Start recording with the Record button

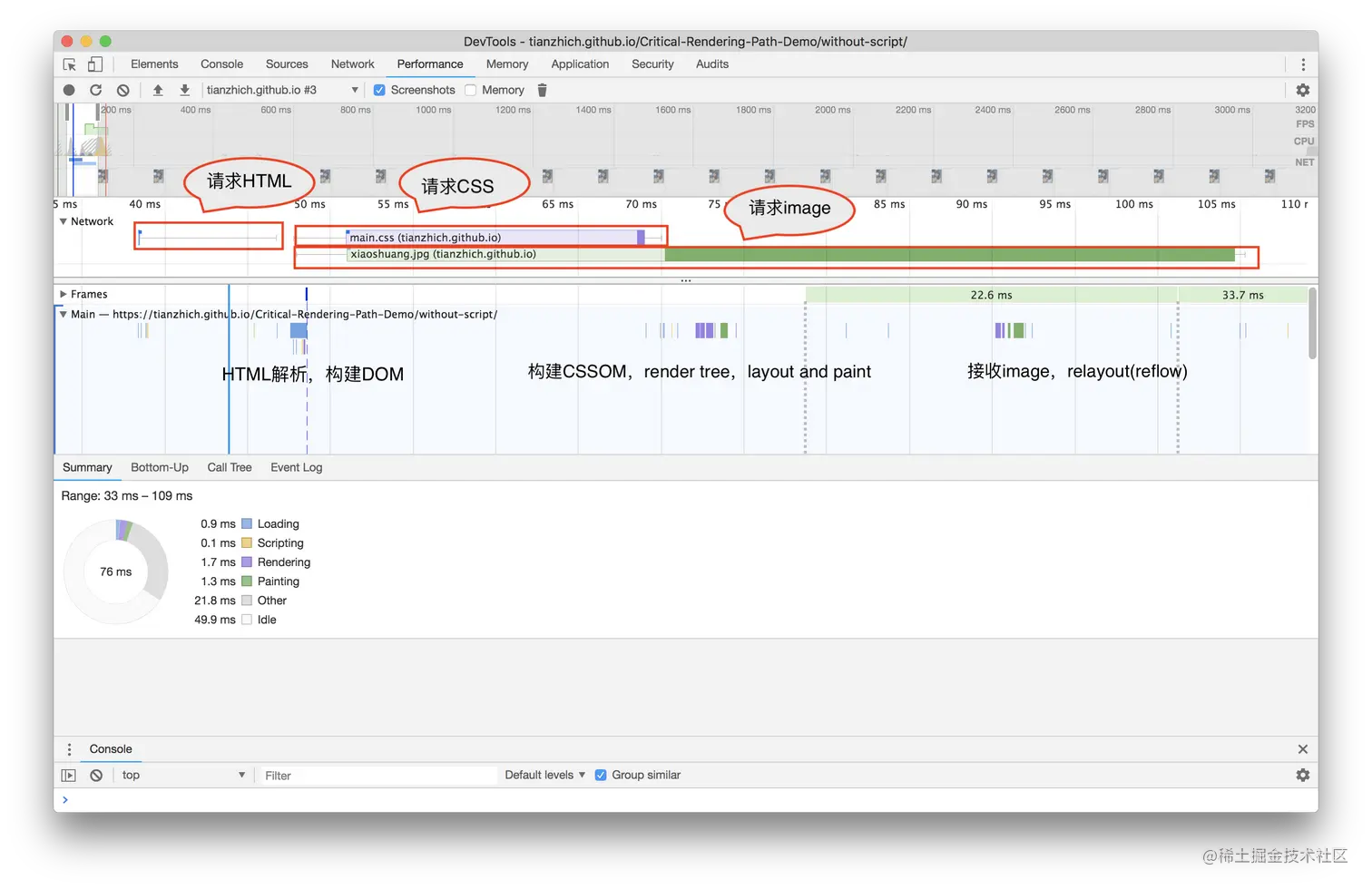pyautogui.click(x=69, y=90)
